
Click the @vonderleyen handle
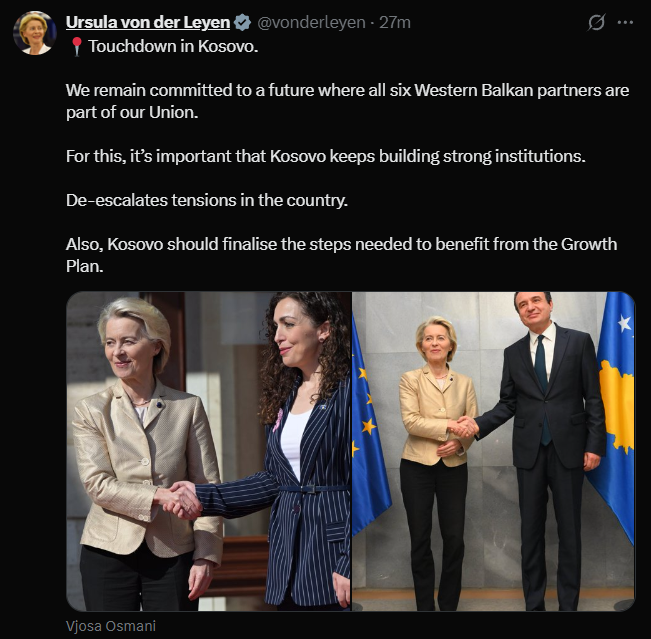[311, 22]
